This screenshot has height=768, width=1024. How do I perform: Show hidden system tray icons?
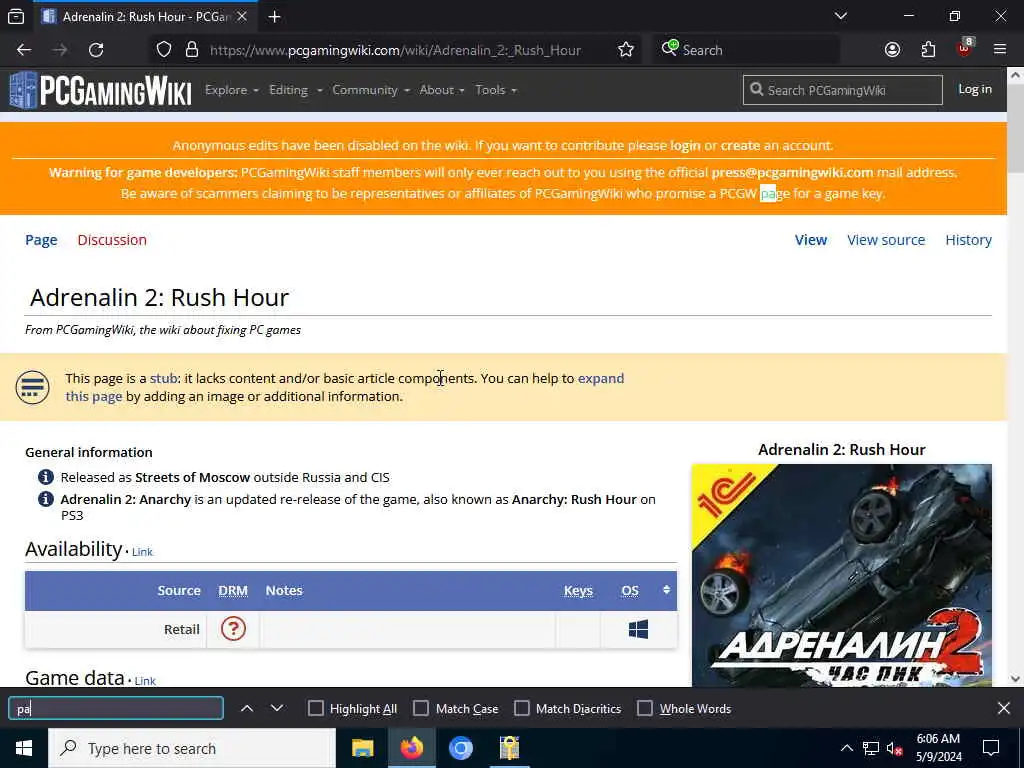846,748
